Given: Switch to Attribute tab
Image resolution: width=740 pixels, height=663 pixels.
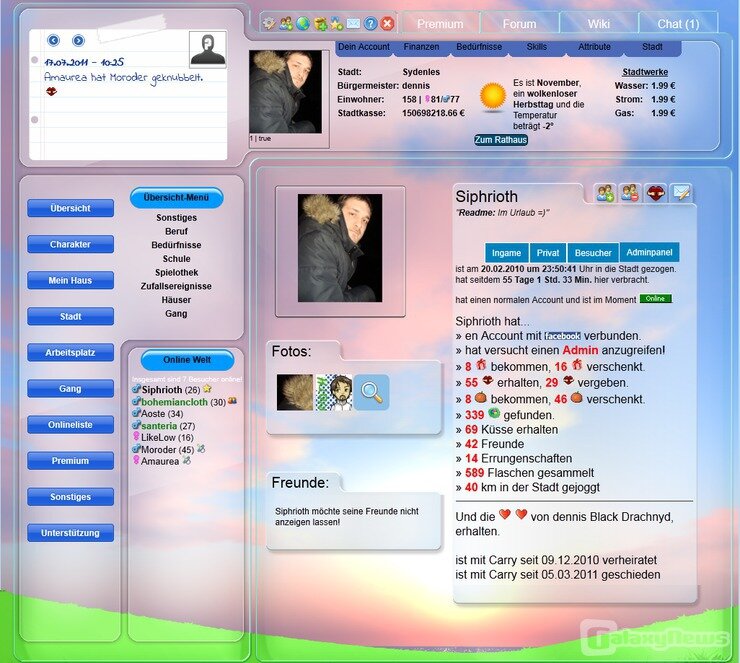Looking at the screenshot, I should 594,47.
